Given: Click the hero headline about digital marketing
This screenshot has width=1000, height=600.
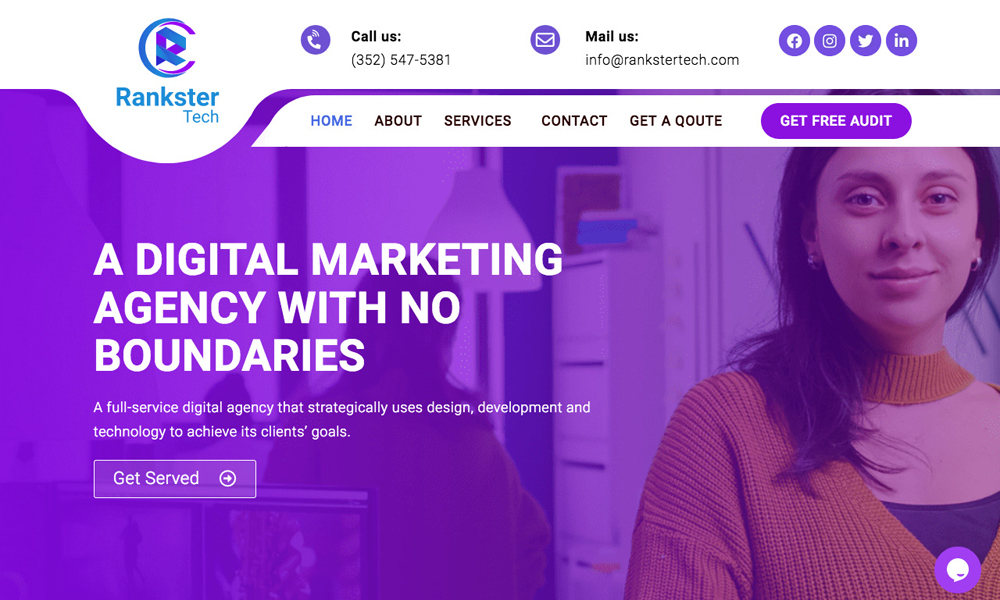Looking at the screenshot, I should [x=328, y=307].
